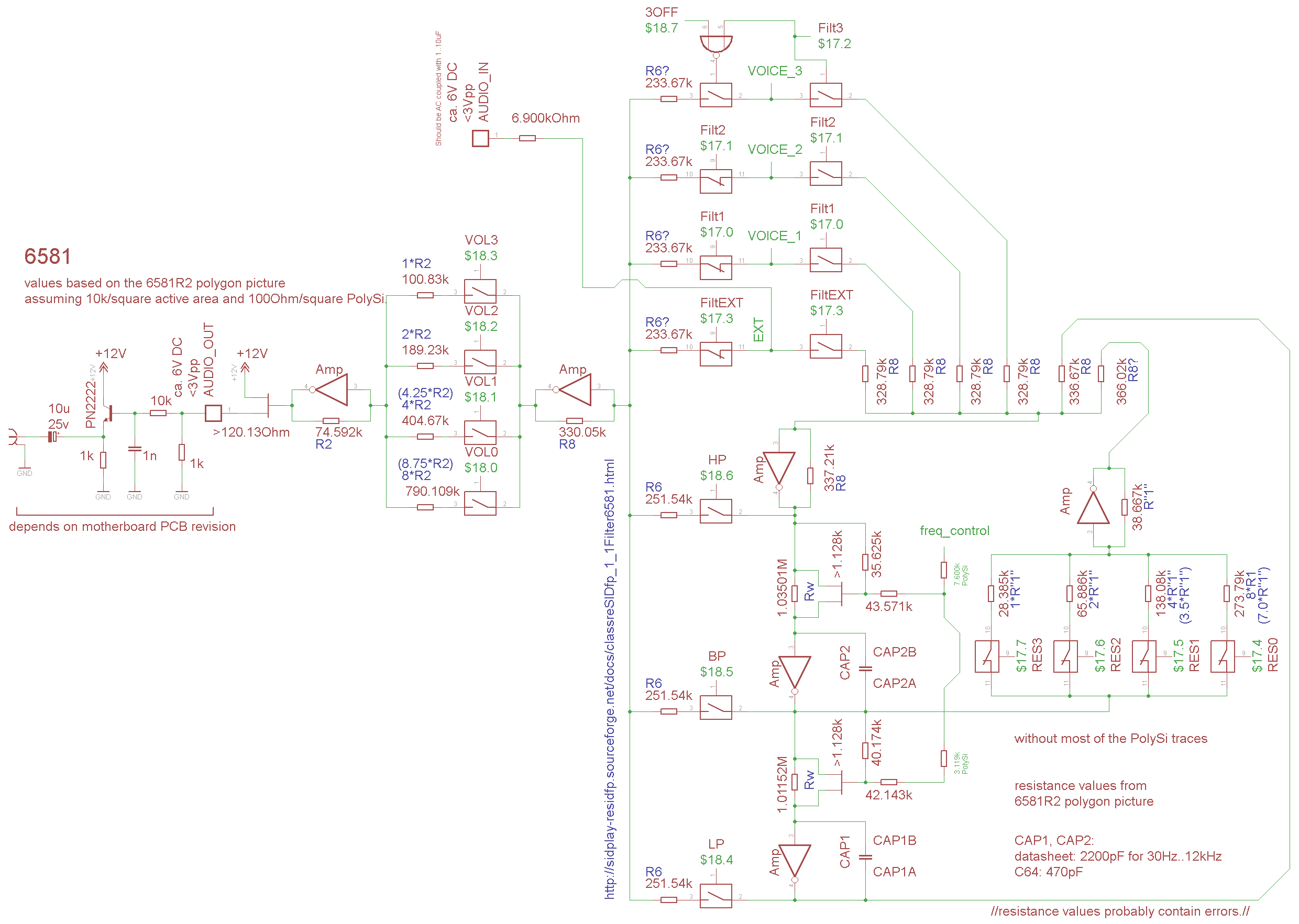The image size is (1299, 924).
Task: Select the 6.900kOhm resistor symbol
Action: coord(527,138)
